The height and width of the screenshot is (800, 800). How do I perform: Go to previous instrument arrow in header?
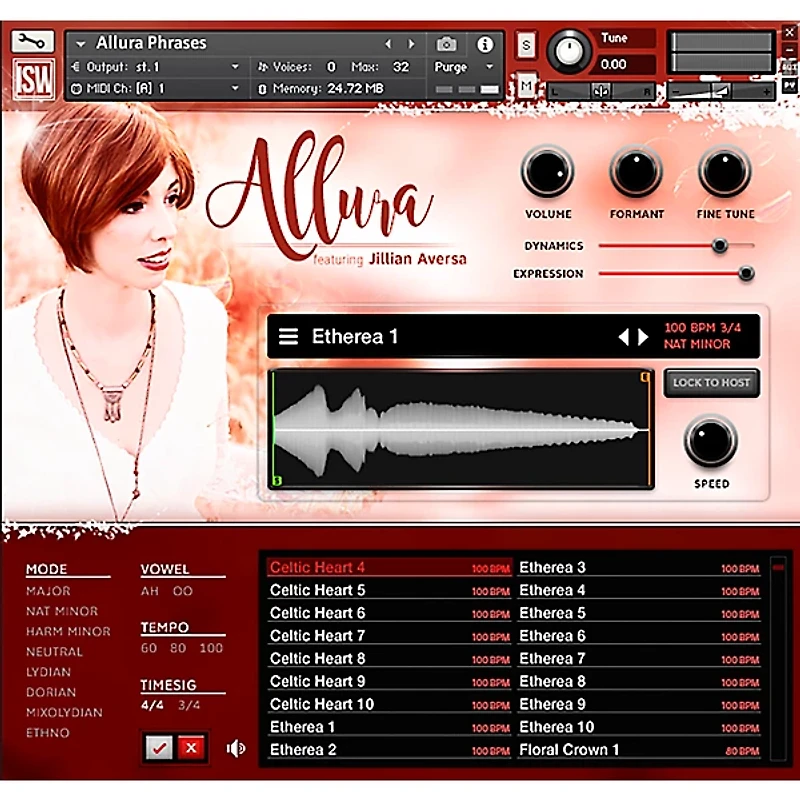coord(388,44)
